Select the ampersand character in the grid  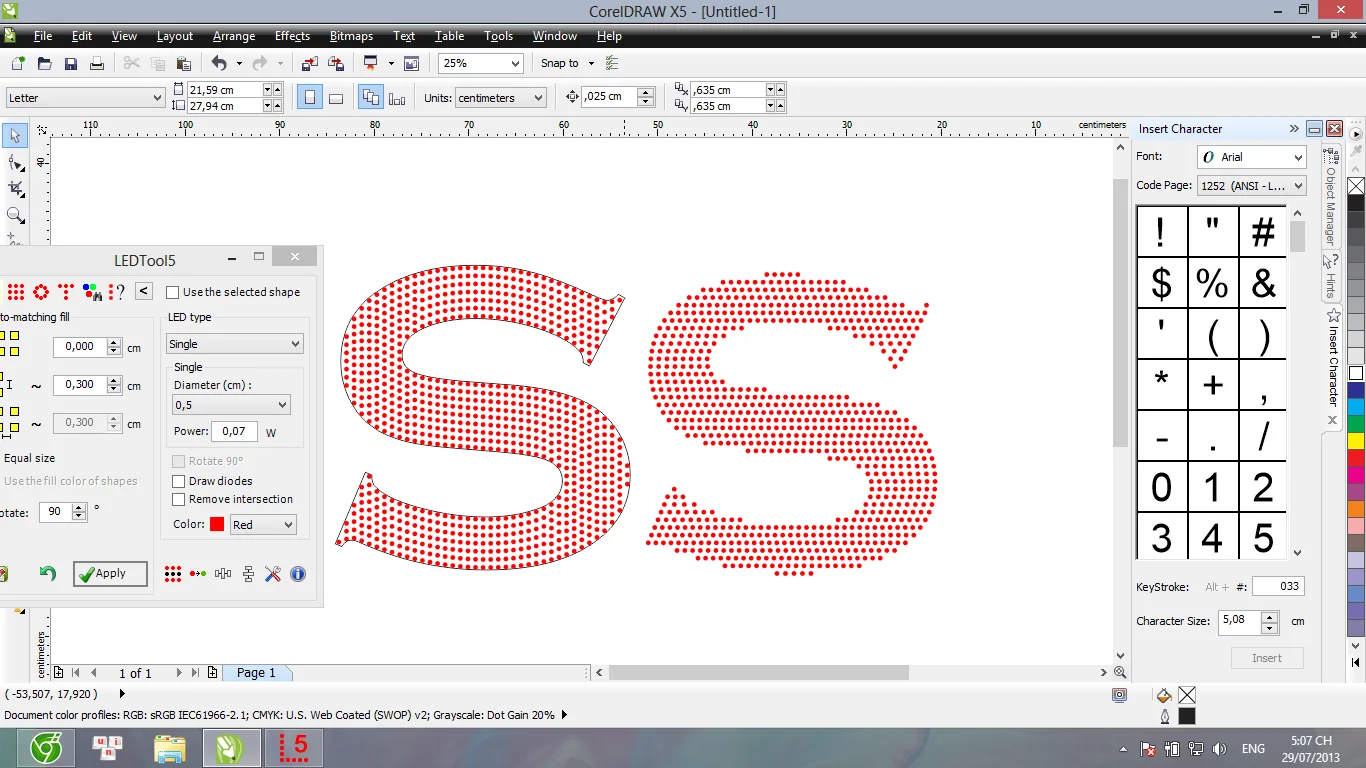pyautogui.click(x=1264, y=283)
